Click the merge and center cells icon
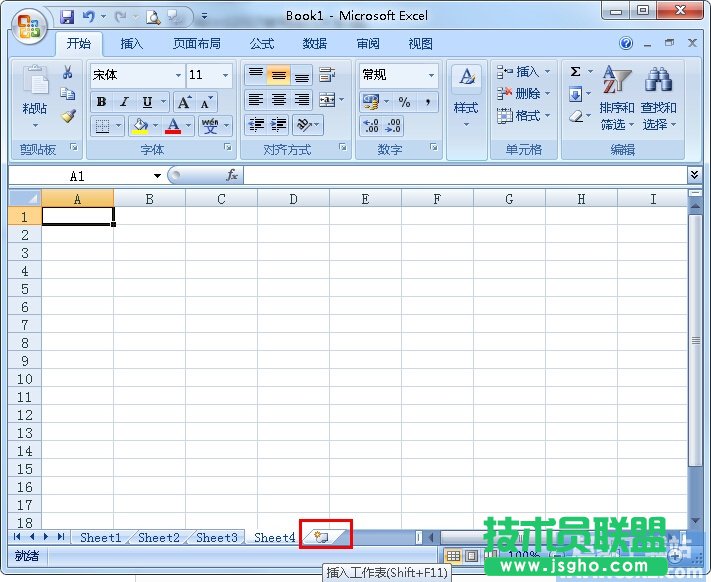 pyautogui.click(x=326, y=101)
